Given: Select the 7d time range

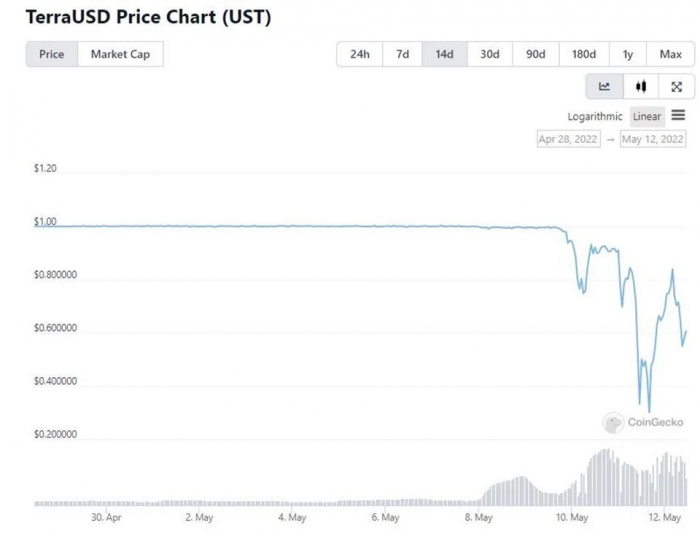Looking at the screenshot, I should click(x=402, y=54).
